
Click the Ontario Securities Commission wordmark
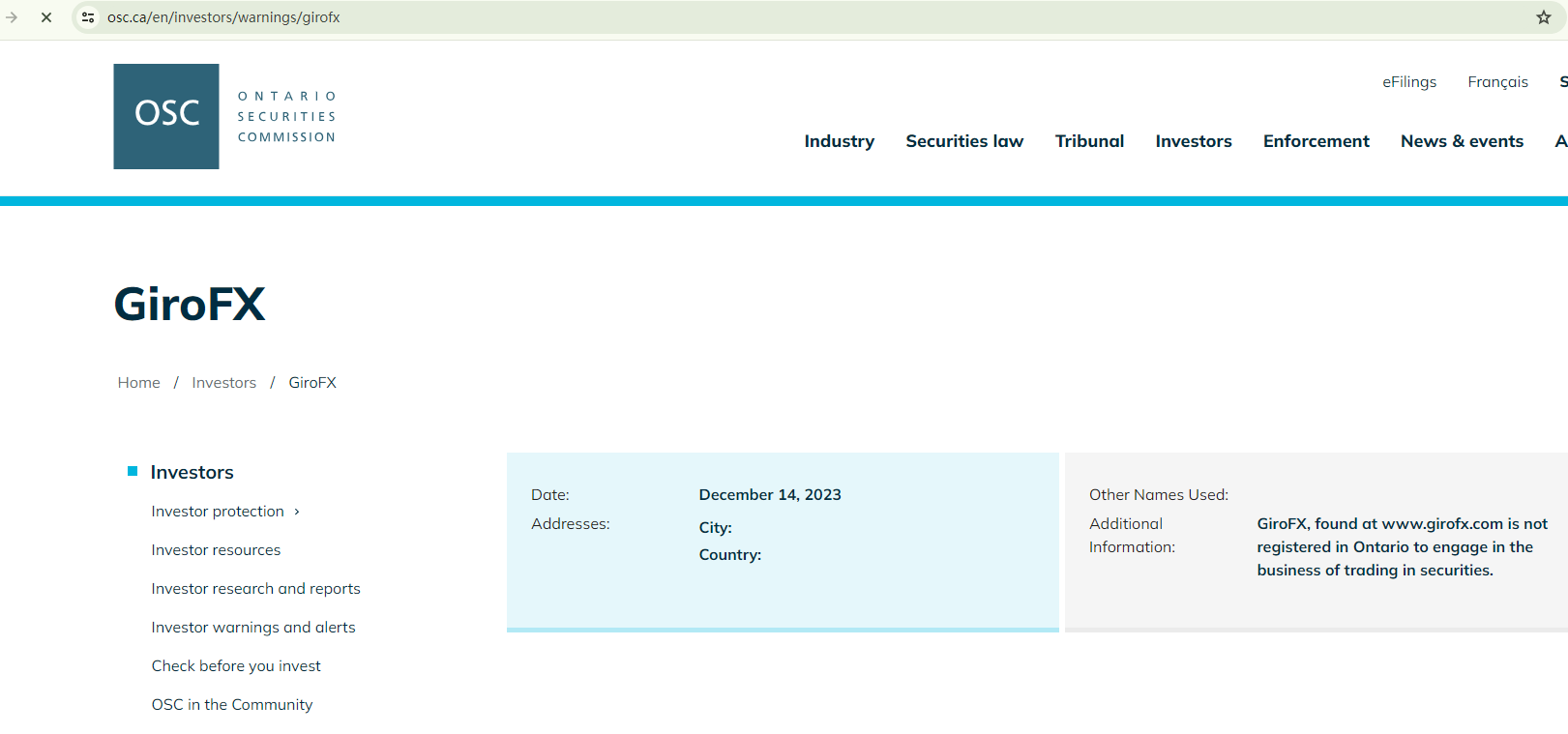[x=287, y=117]
